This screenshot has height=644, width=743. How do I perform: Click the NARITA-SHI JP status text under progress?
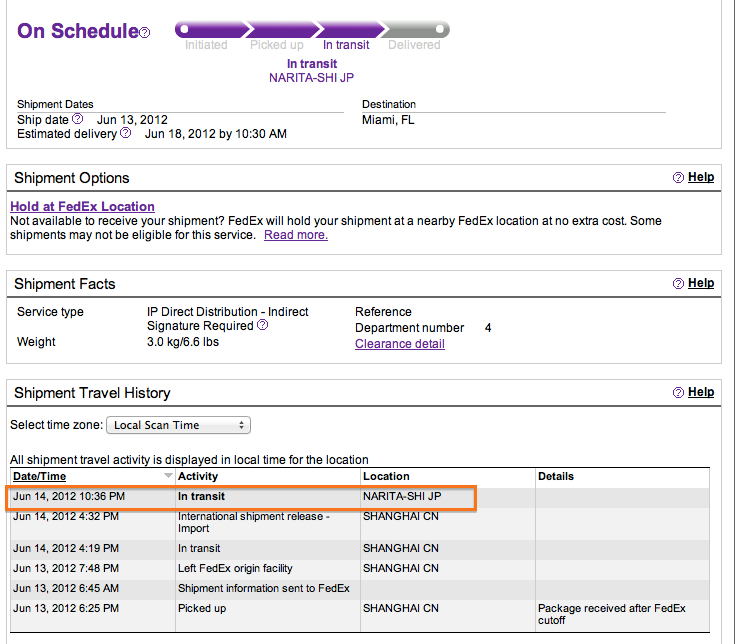click(311, 78)
